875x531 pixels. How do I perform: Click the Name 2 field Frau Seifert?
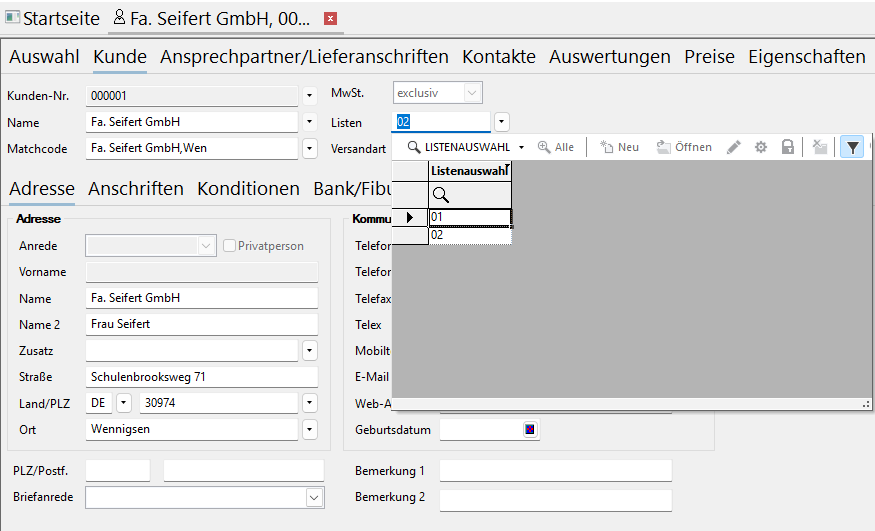tap(202, 324)
